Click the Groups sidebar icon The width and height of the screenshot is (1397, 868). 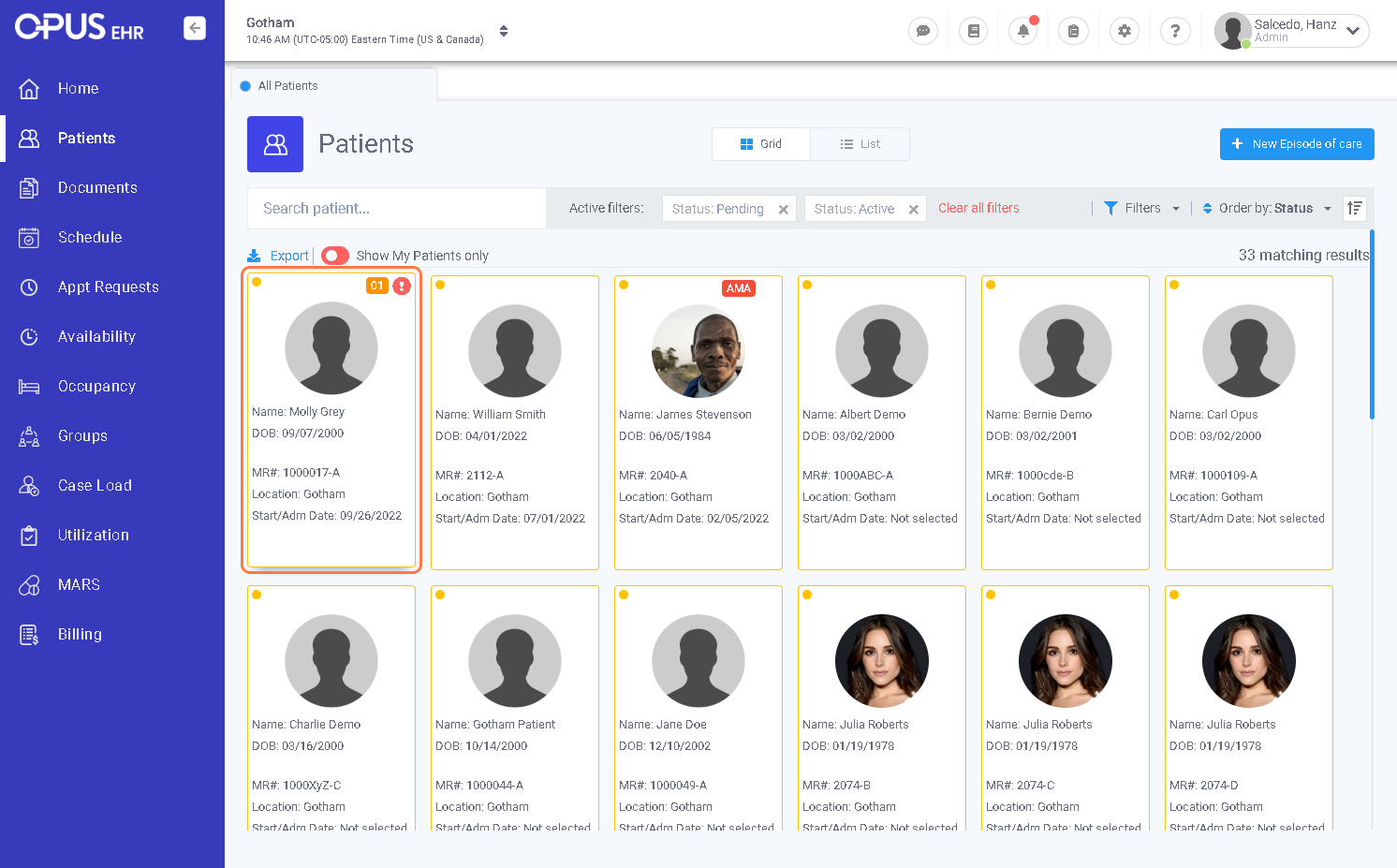[29, 435]
